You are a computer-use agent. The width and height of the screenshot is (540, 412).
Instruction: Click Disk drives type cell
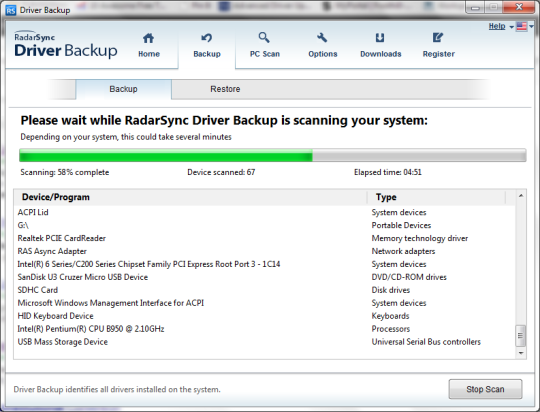coord(391,290)
